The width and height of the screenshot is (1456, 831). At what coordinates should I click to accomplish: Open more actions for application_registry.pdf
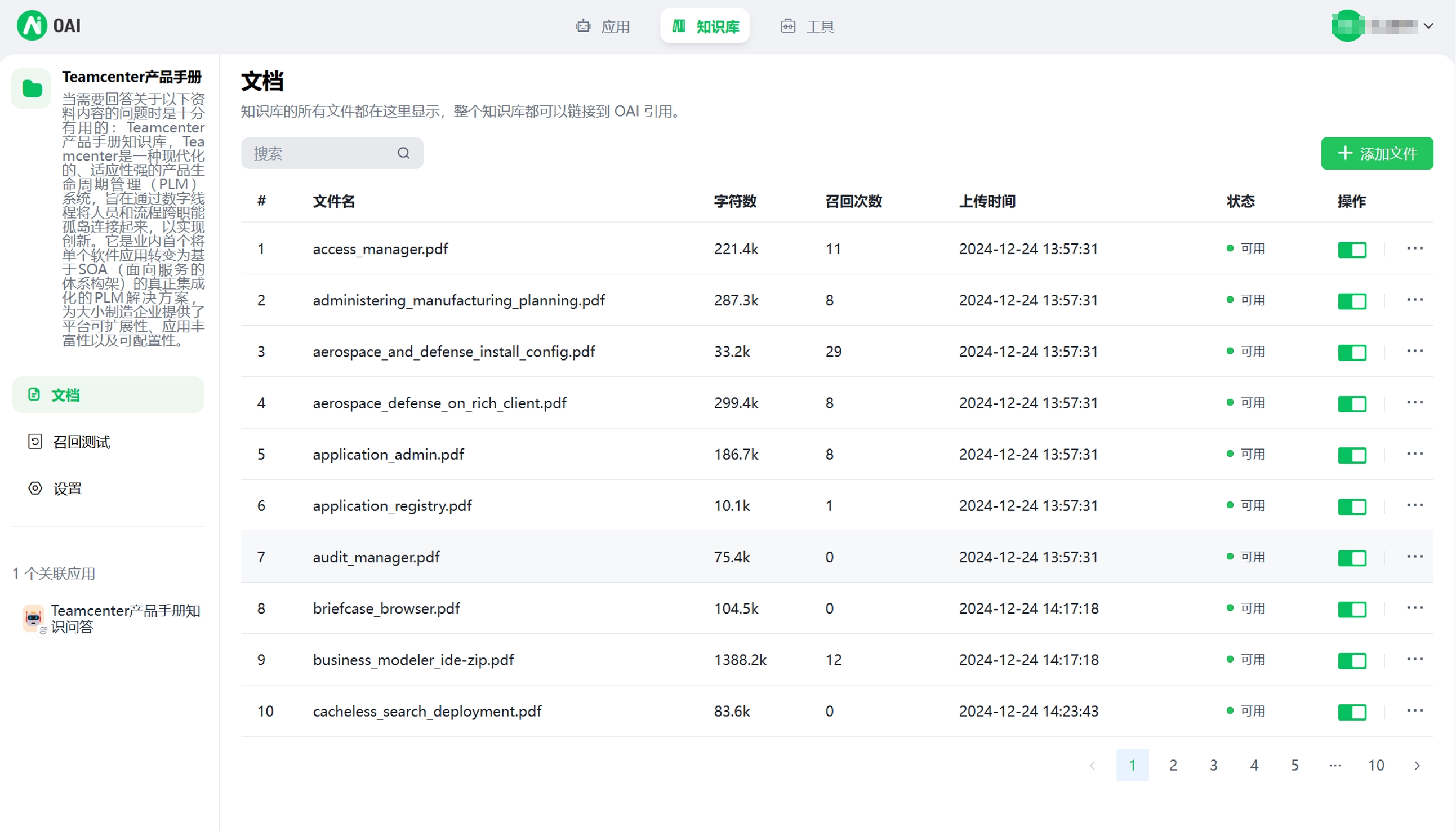[1415, 505]
